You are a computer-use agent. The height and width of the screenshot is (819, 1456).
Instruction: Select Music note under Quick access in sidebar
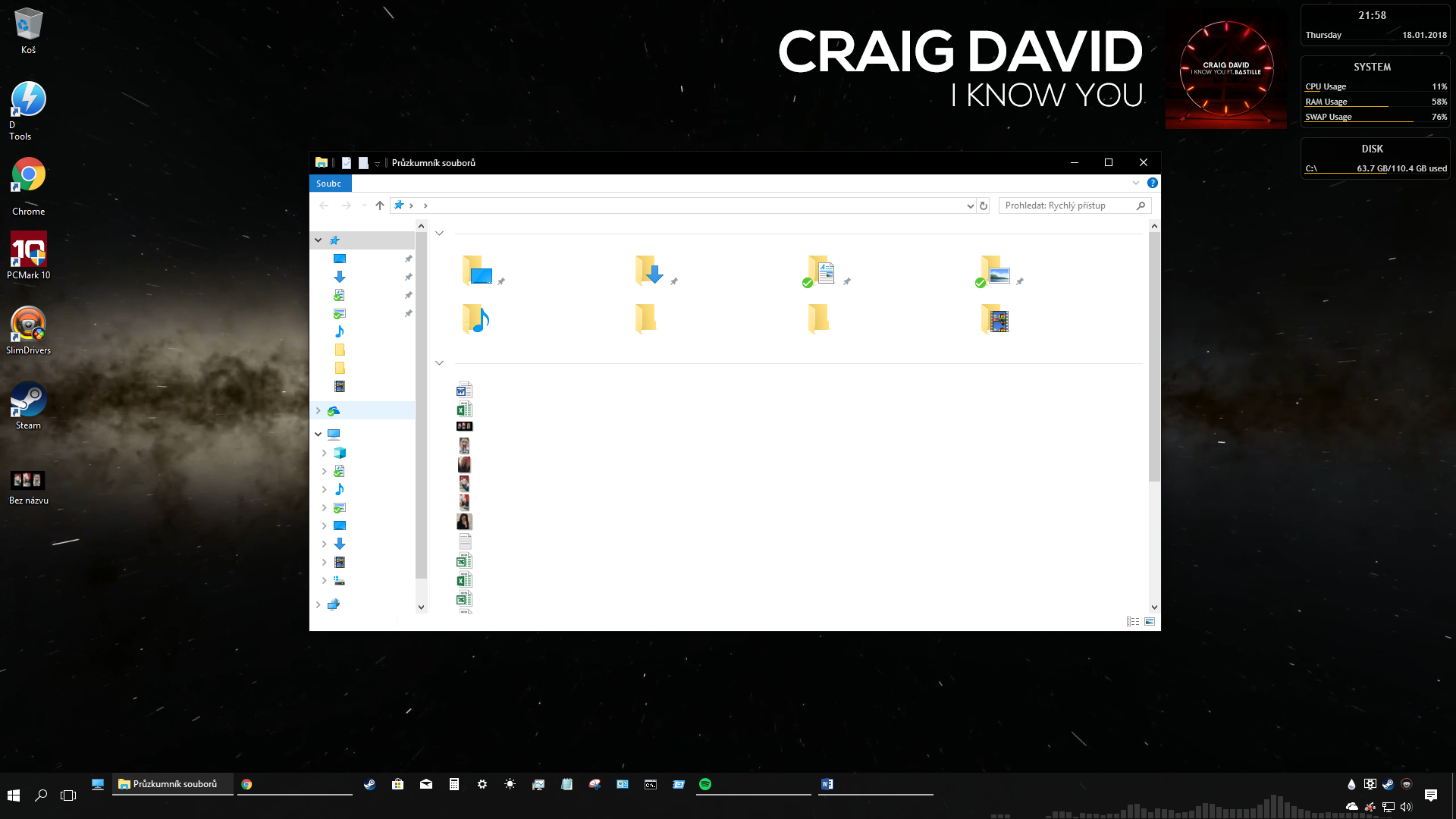click(x=340, y=331)
